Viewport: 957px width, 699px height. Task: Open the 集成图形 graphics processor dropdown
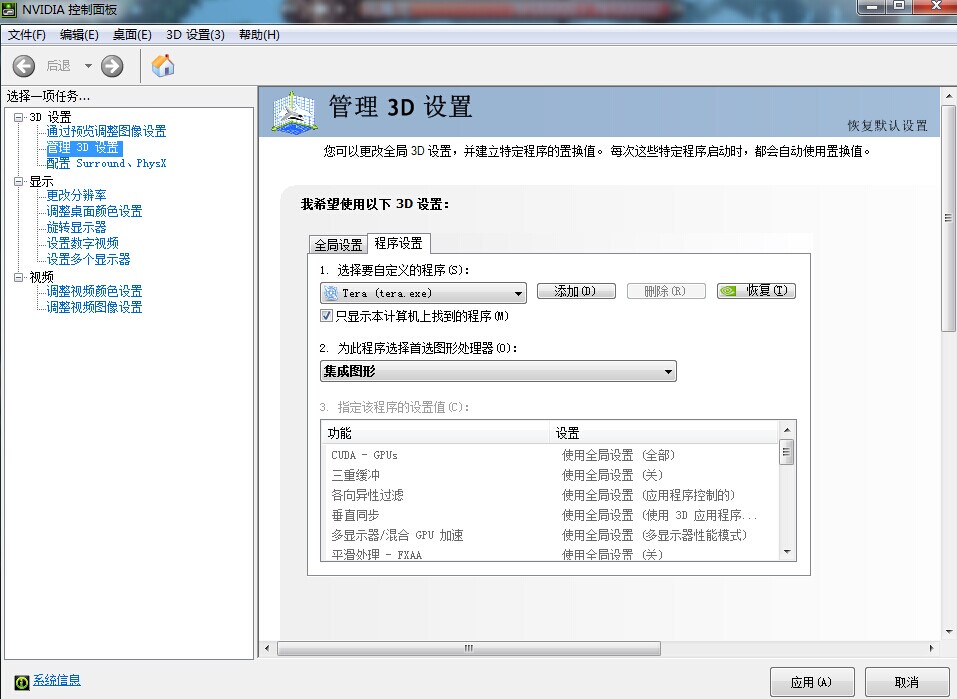click(498, 371)
